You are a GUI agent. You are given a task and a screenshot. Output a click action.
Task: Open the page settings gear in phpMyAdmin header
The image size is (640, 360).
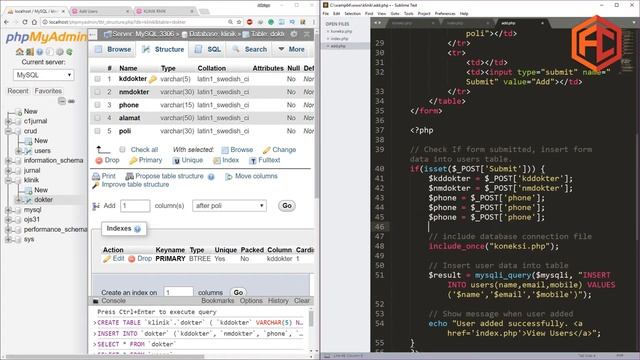[x=294, y=34]
